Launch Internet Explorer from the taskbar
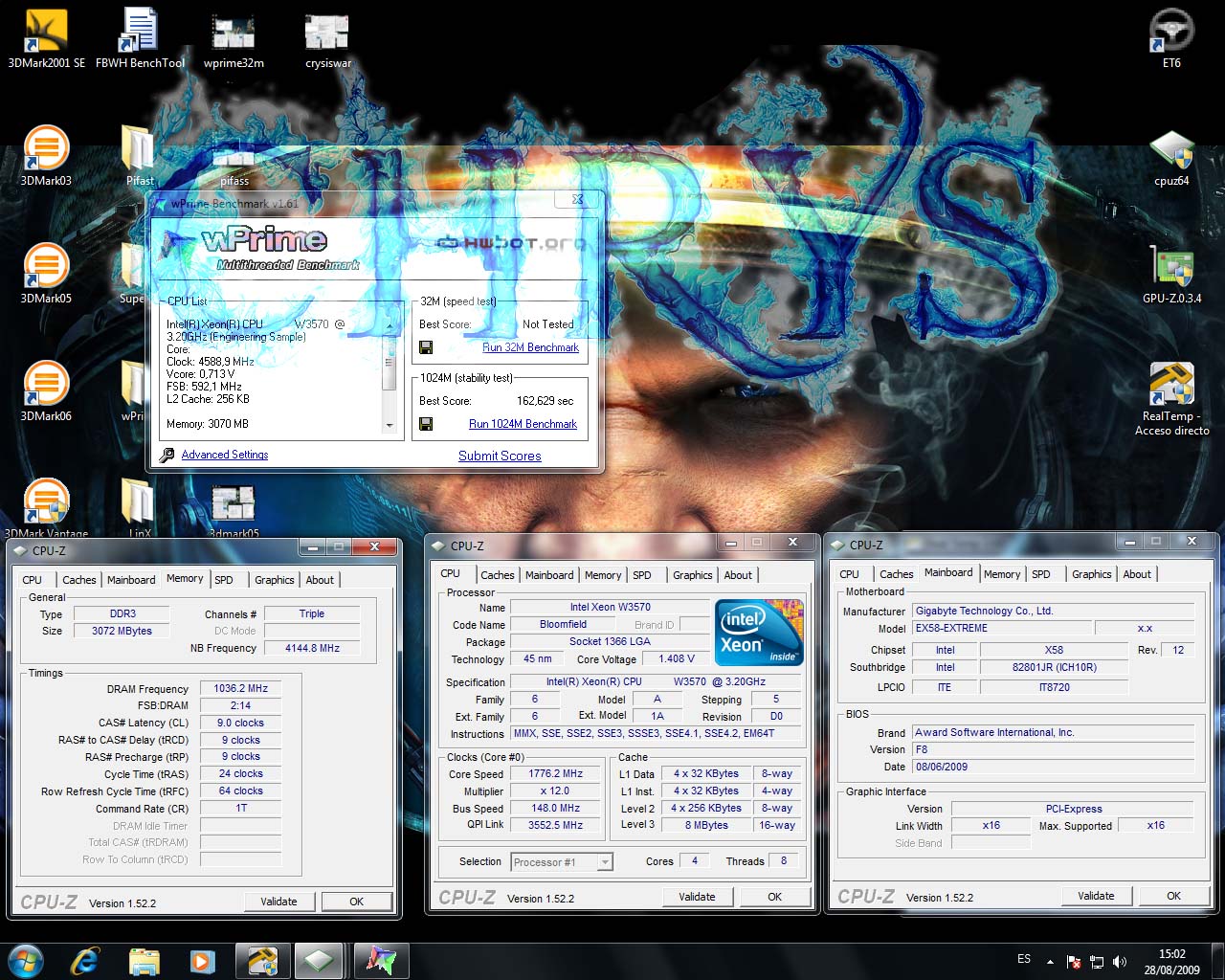The height and width of the screenshot is (980, 1225). click(85, 960)
